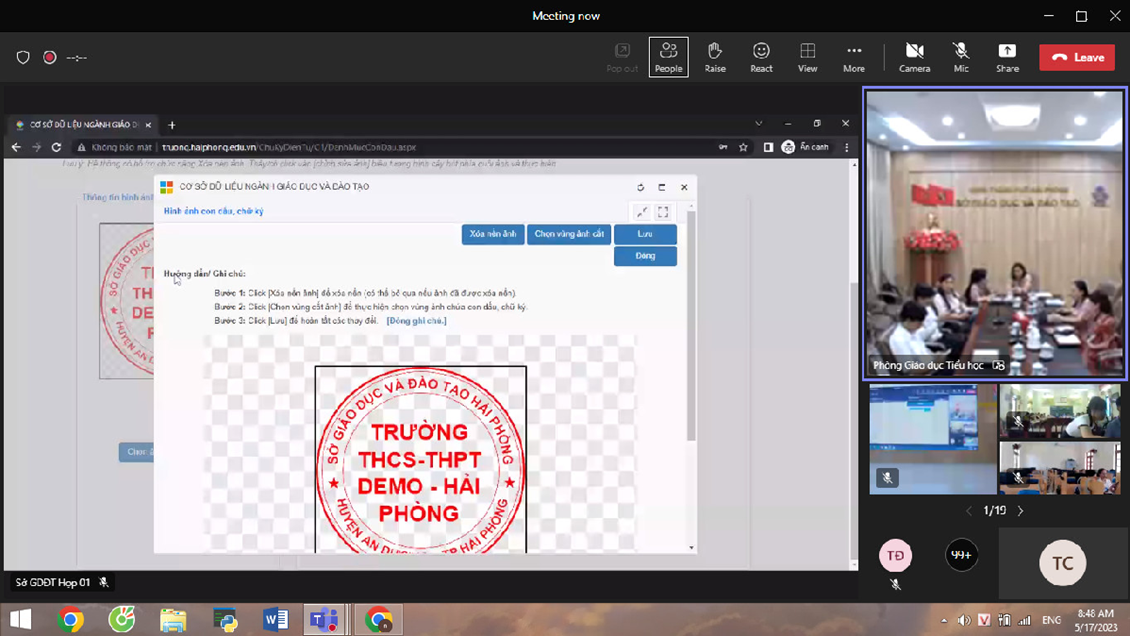Open Word from the taskbar
This screenshot has width=1130, height=636.
(275, 620)
